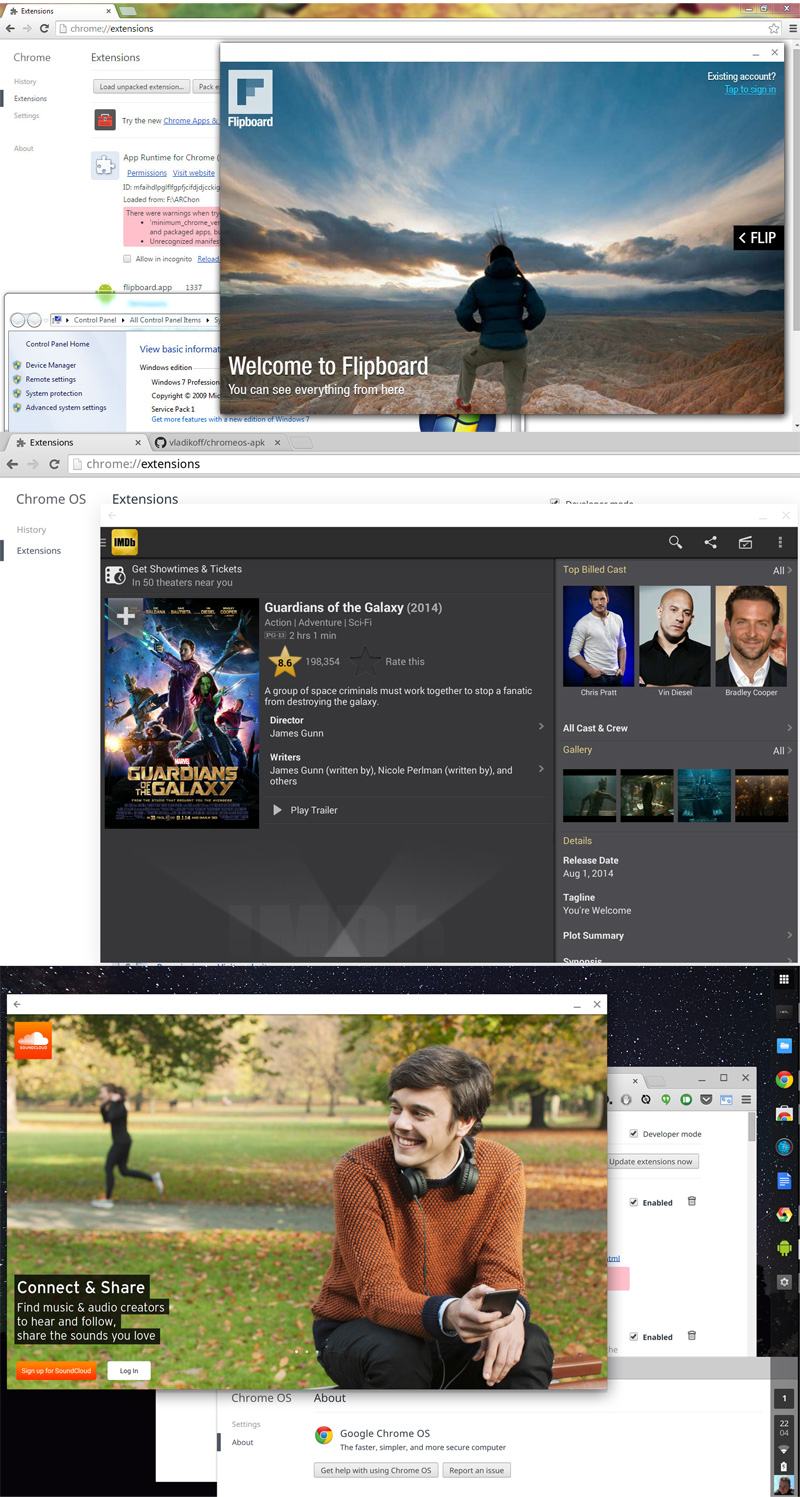The width and height of the screenshot is (800, 1497).
Task: Click the IMDb share icon
Action: coord(710,542)
